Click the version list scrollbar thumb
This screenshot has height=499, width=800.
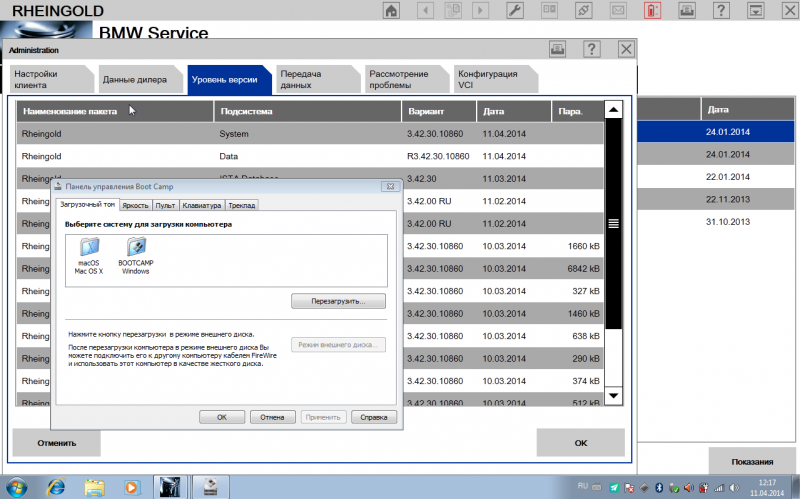pos(613,223)
